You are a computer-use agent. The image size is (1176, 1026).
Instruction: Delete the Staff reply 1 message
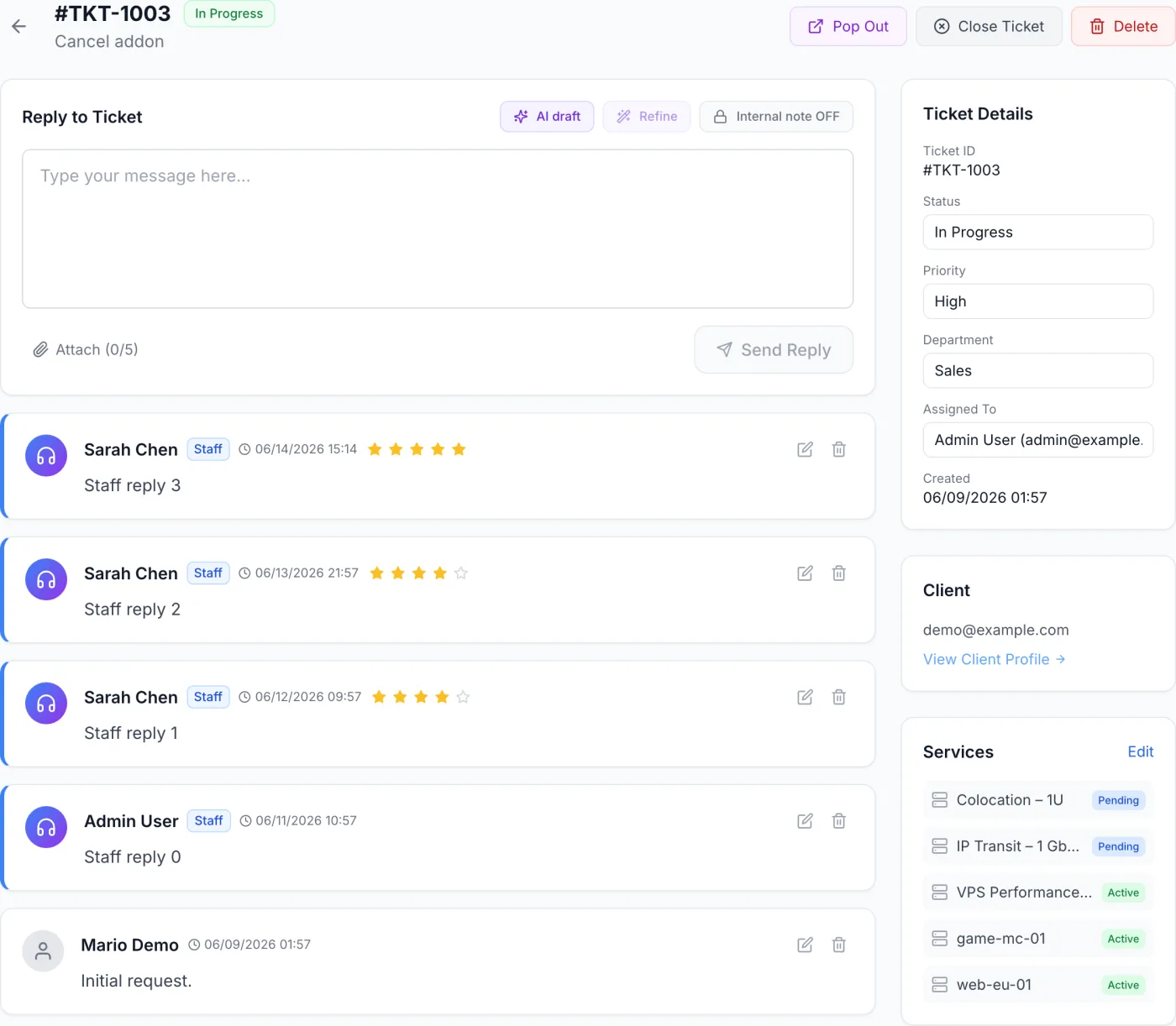click(x=838, y=697)
